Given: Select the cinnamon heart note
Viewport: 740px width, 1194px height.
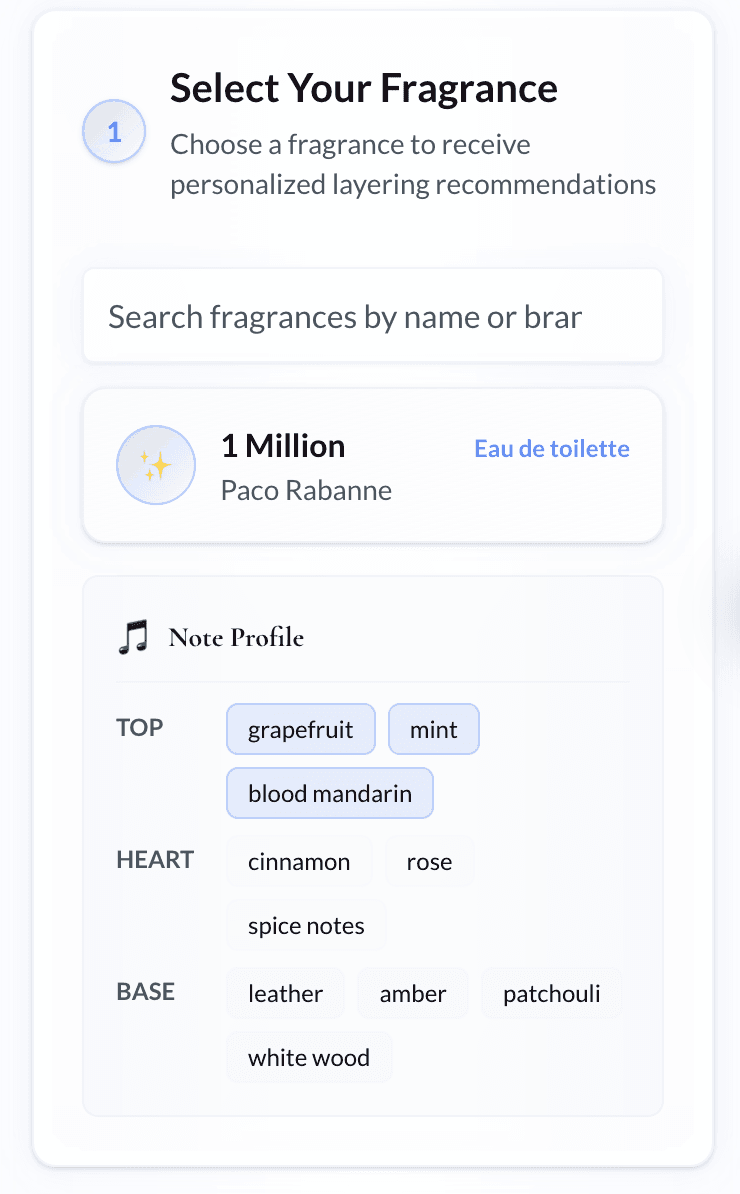Looking at the screenshot, I should tap(299, 862).
